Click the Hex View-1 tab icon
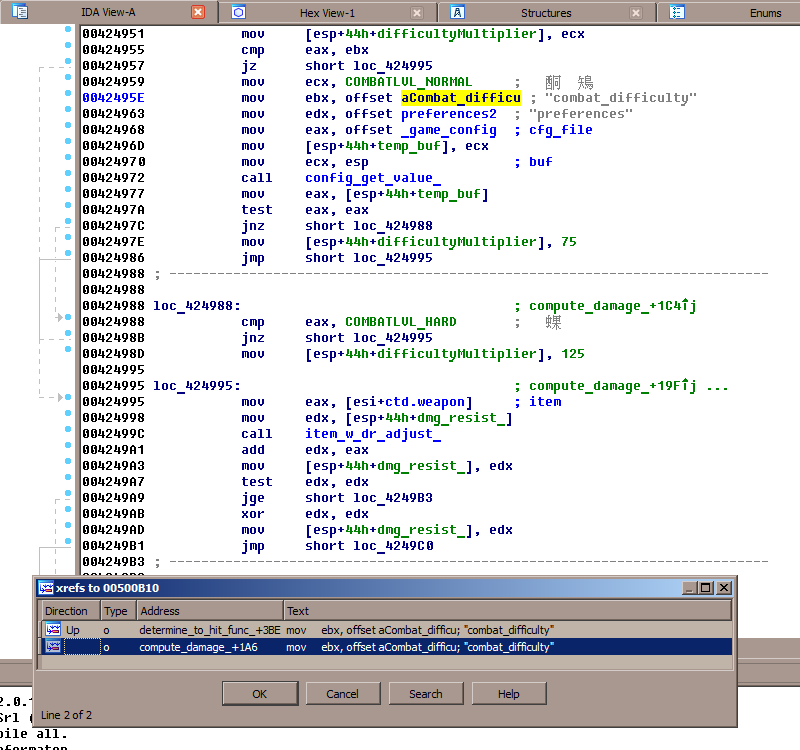This screenshot has width=800, height=750. pyautogui.click(x=238, y=12)
